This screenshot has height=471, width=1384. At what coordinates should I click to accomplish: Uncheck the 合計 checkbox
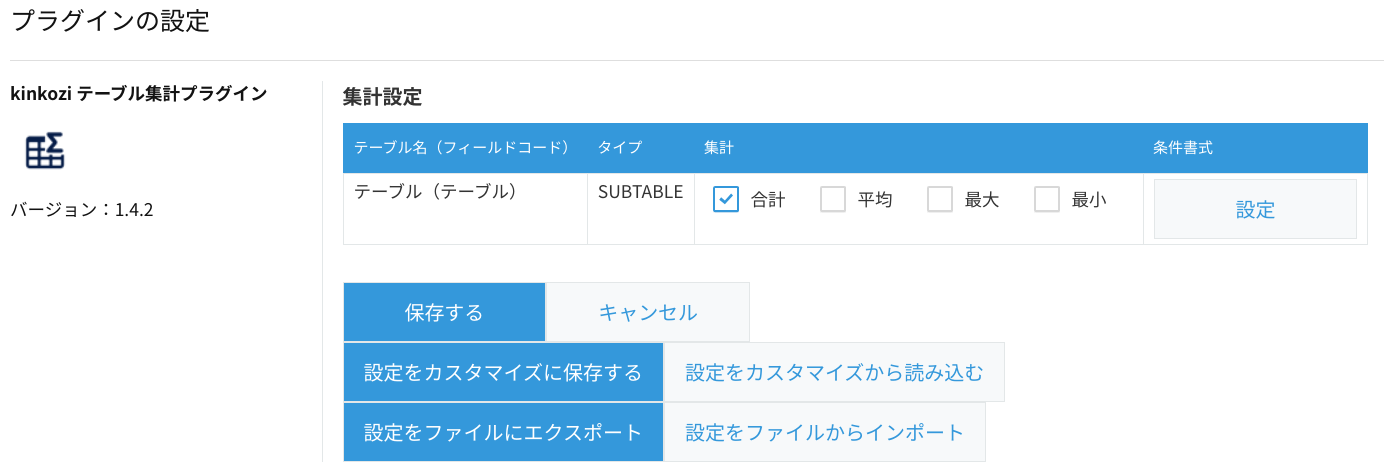726,199
